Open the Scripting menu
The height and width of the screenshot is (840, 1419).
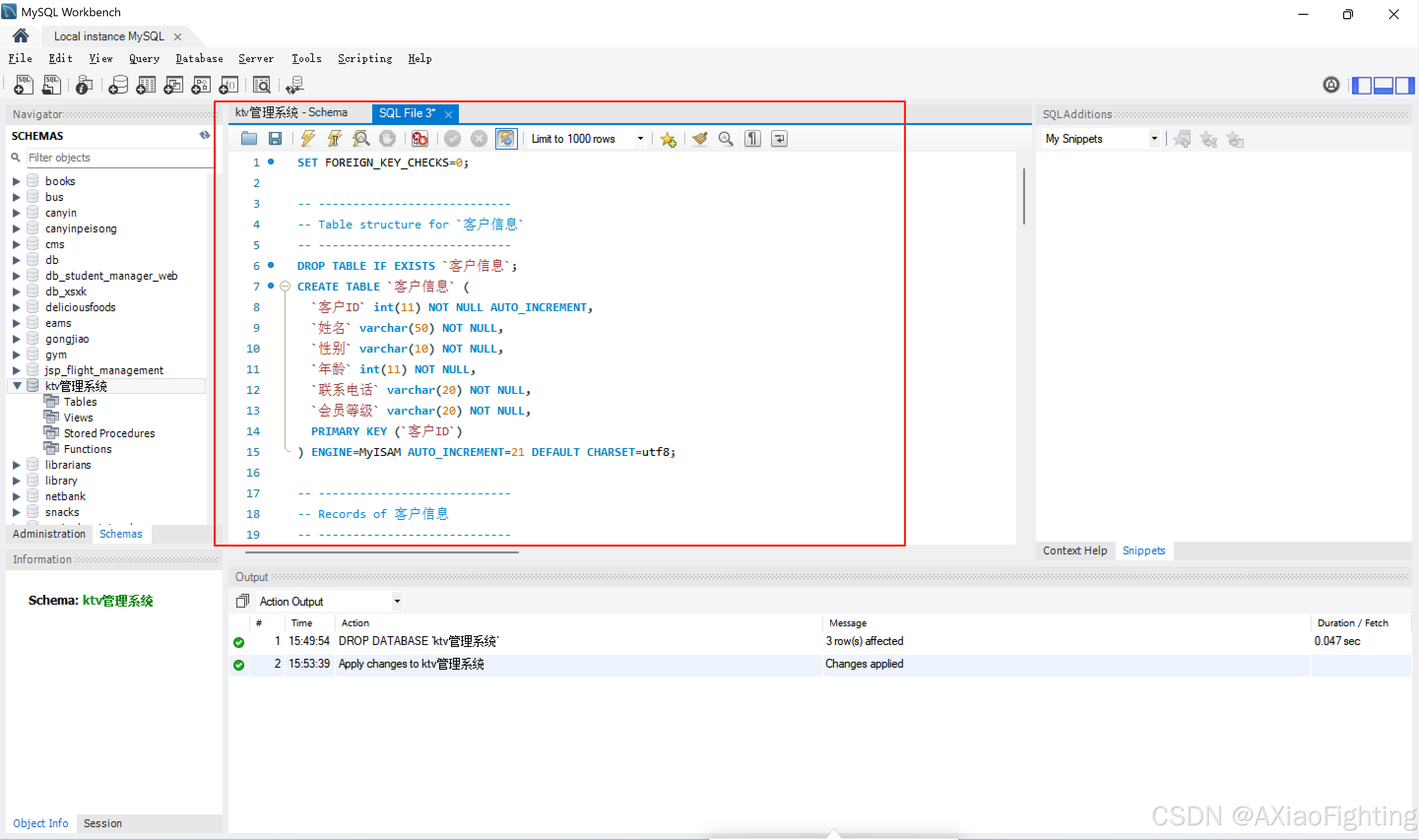pyautogui.click(x=364, y=59)
